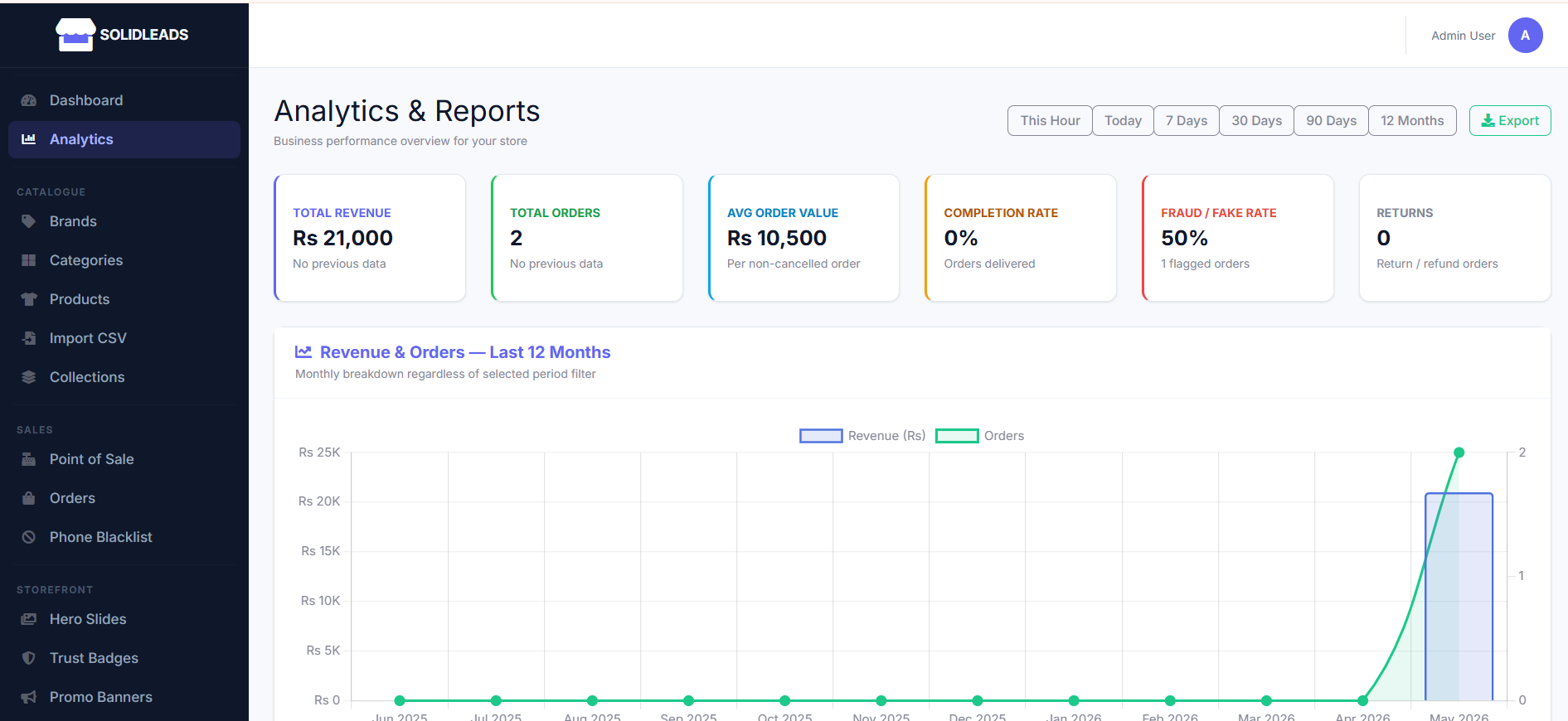Go to Categories in the sidebar
The height and width of the screenshot is (721, 1568).
pos(124,260)
